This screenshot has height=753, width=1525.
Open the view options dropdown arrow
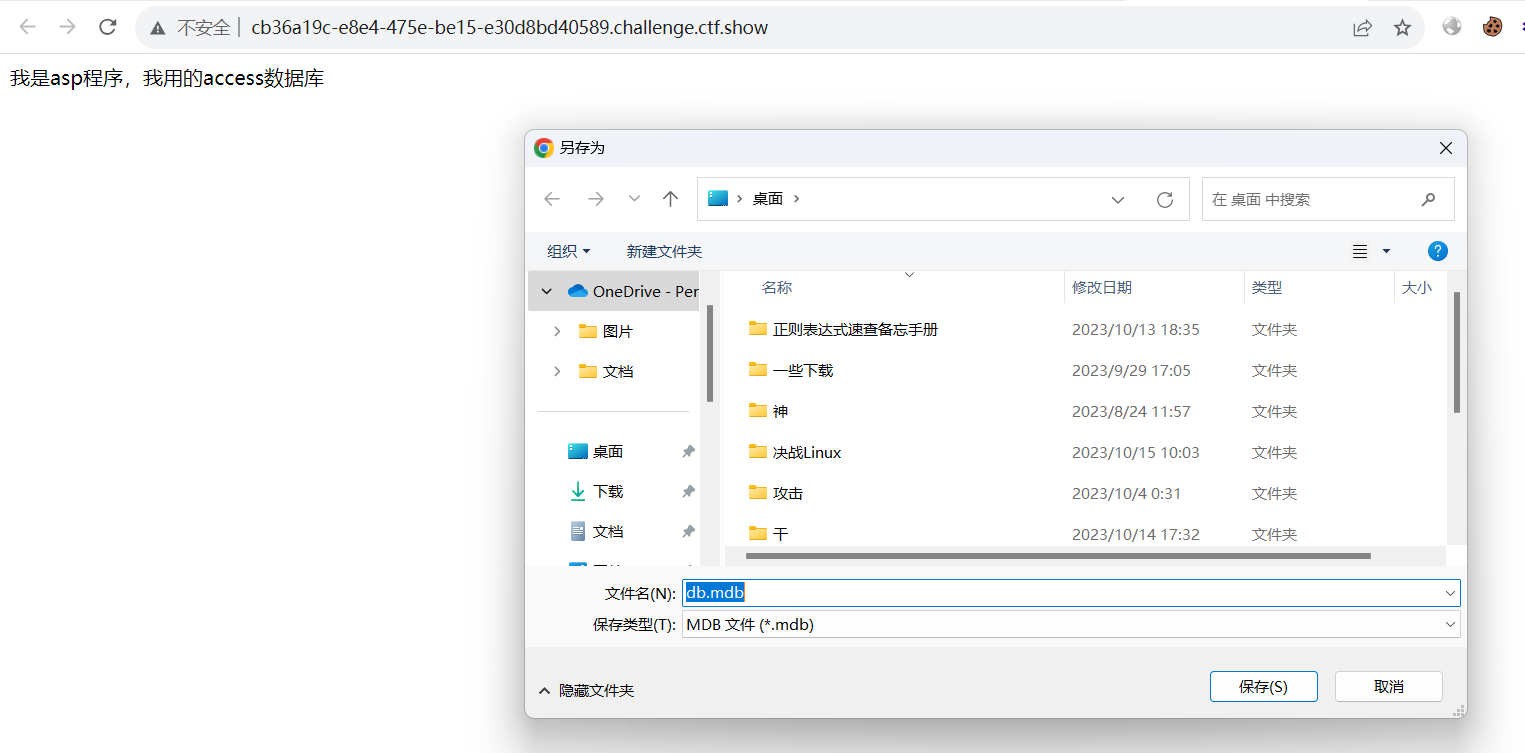1386,251
